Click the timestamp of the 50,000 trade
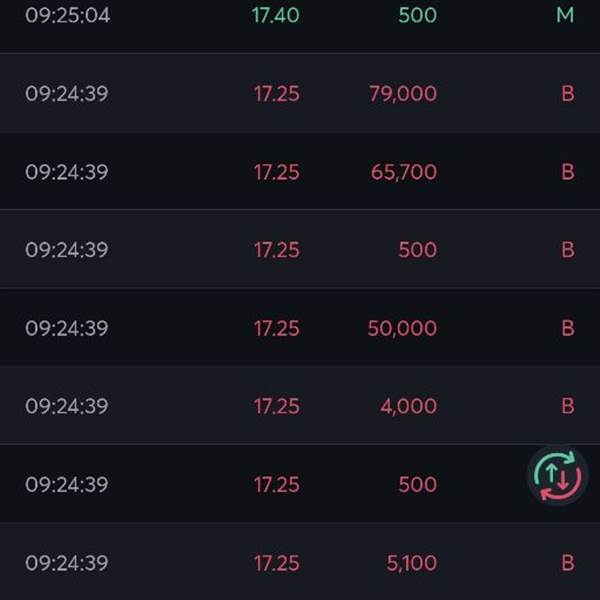The width and height of the screenshot is (600, 600). click(67, 328)
